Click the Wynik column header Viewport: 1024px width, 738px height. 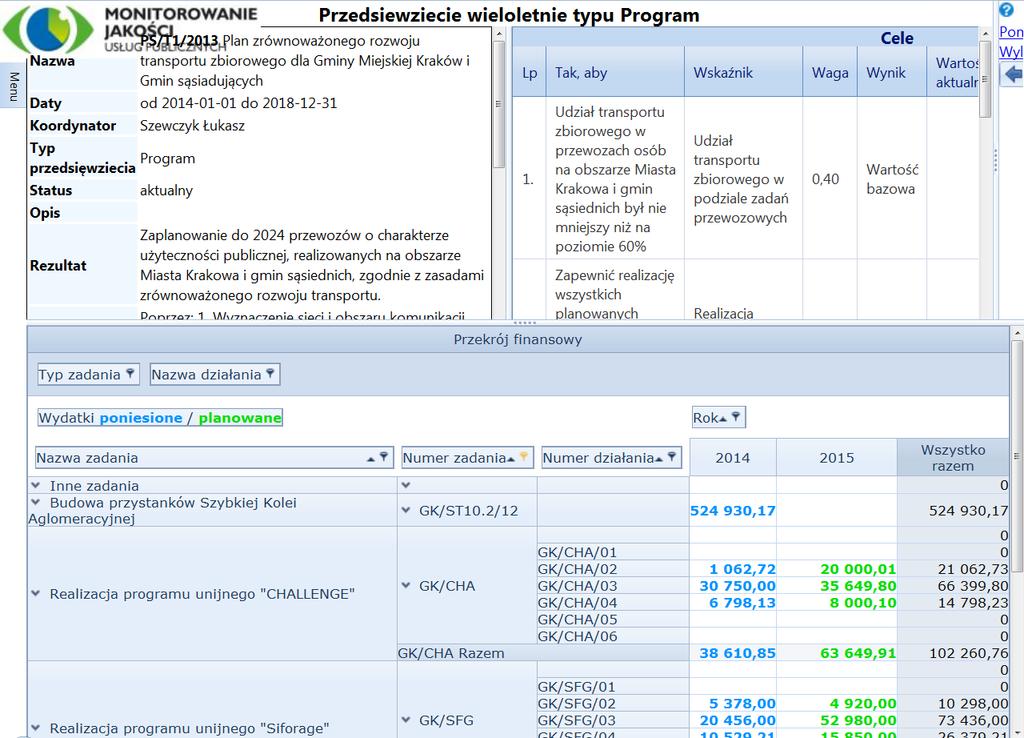point(891,72)
